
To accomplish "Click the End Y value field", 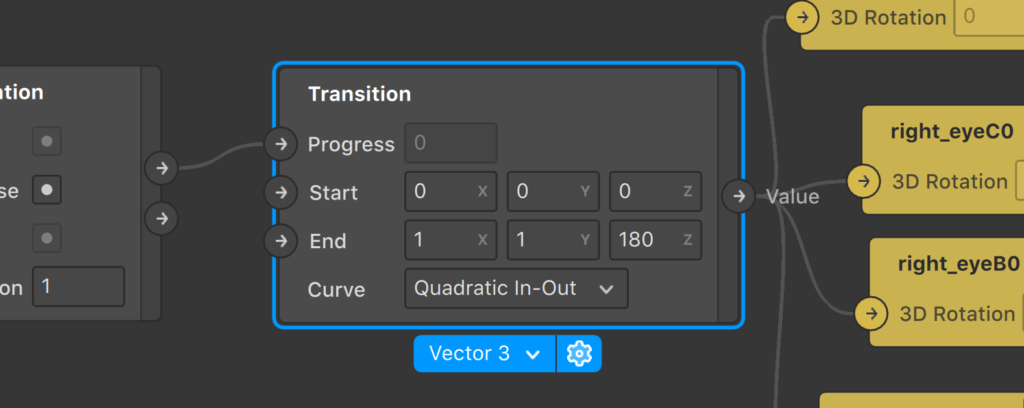I will point(553,240).
